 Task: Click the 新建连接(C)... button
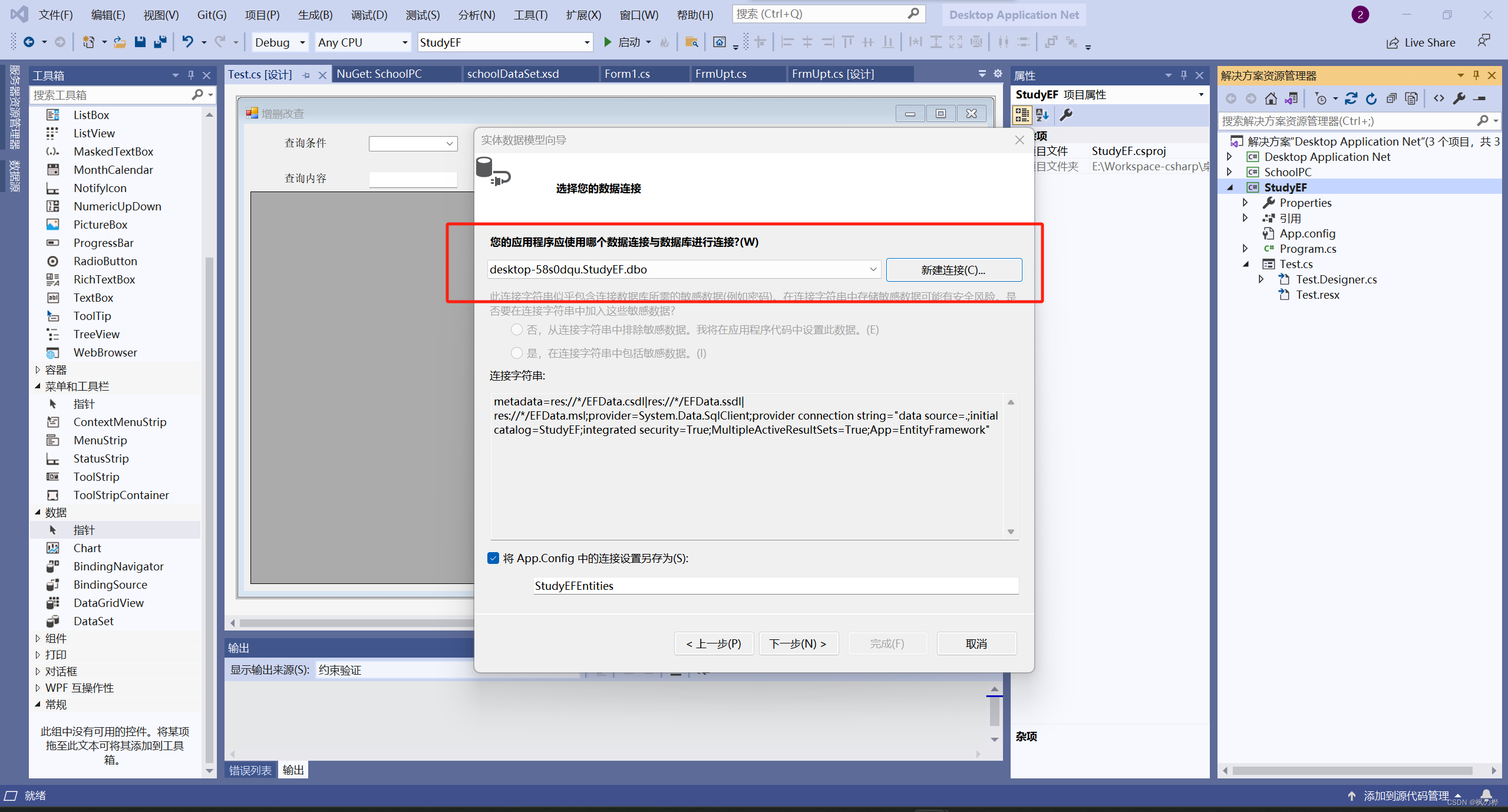coord(953,270)
